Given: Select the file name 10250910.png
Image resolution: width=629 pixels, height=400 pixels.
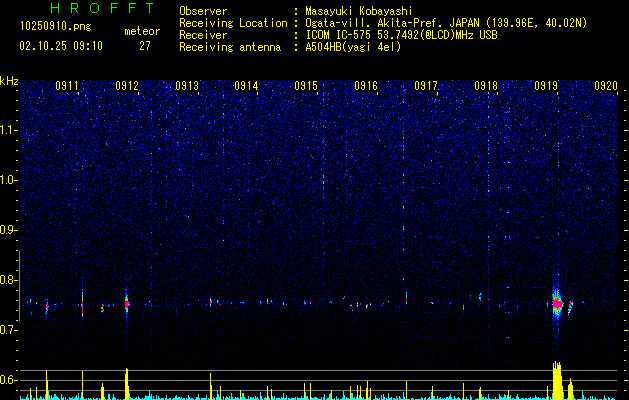Looking at the screenshot, I should click(x=56, y=26).
